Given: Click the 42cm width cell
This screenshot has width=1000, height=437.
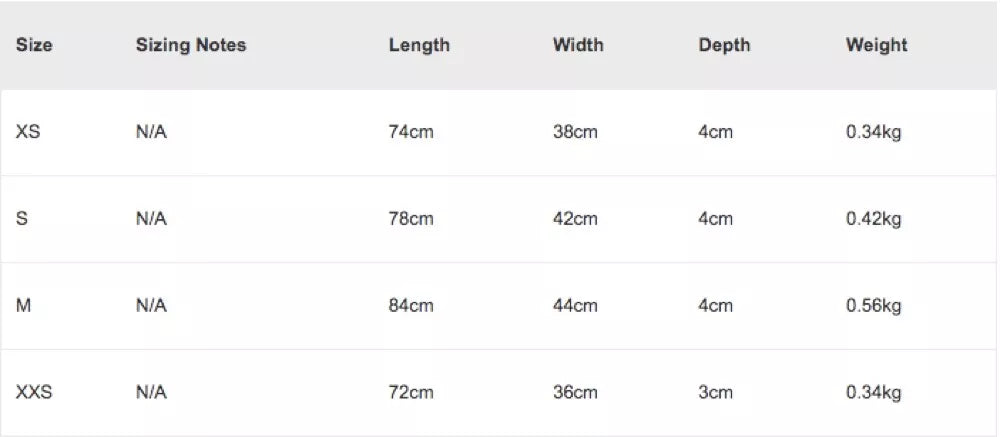Looking at the screenshot, I should tap(575, 219).
